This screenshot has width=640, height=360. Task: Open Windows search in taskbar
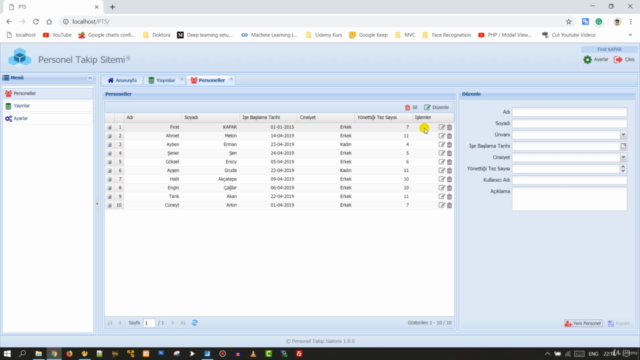pos(22,353)
